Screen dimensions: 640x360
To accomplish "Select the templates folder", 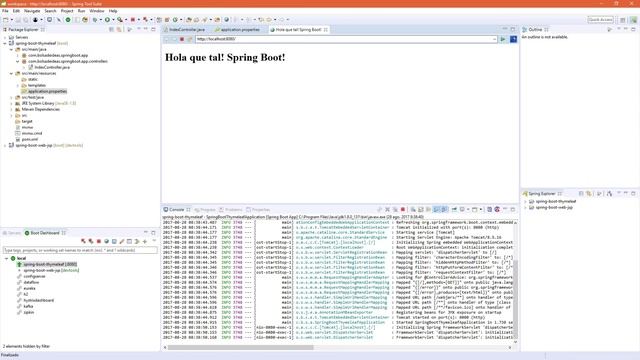I will click(x=37, y=85).
